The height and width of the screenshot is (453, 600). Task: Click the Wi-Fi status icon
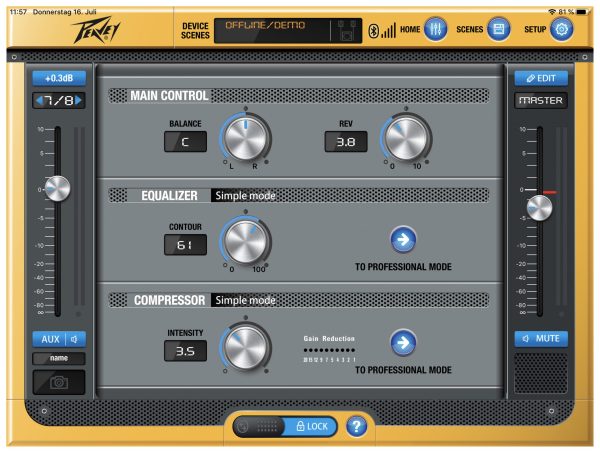pos(552,12)
